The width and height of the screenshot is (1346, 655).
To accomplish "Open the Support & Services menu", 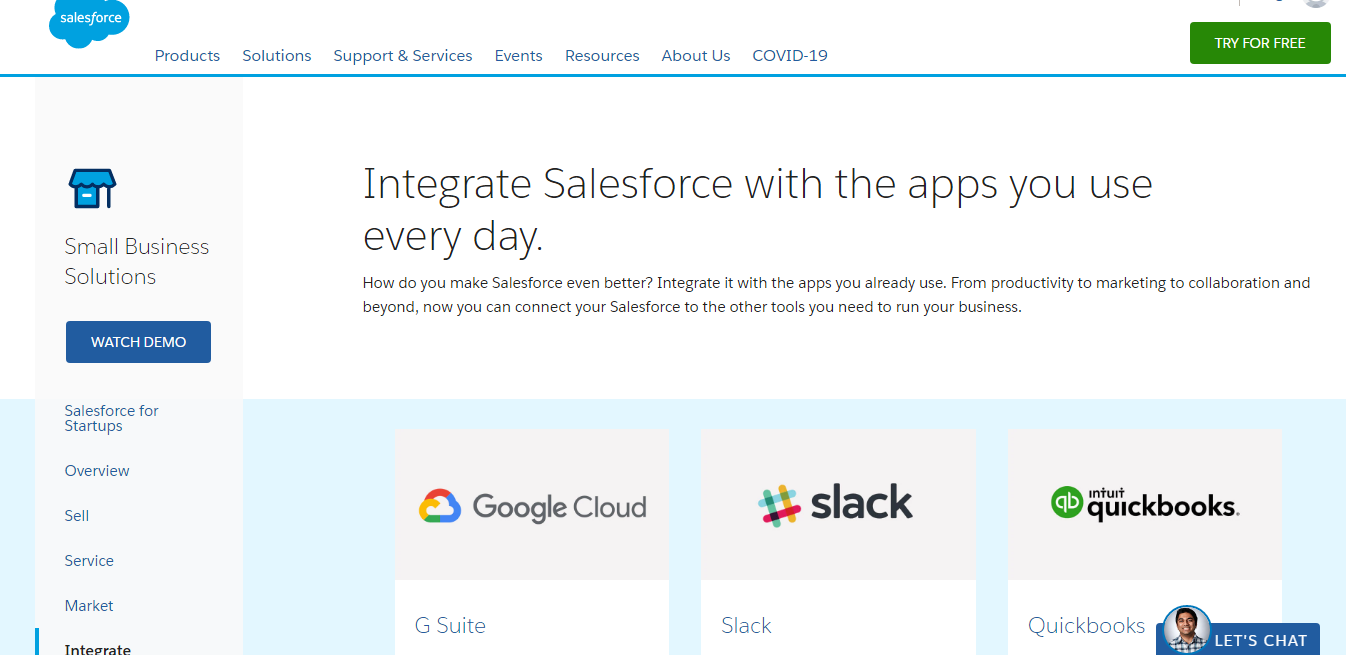I will pyautogui.click(x=403, y=56).
